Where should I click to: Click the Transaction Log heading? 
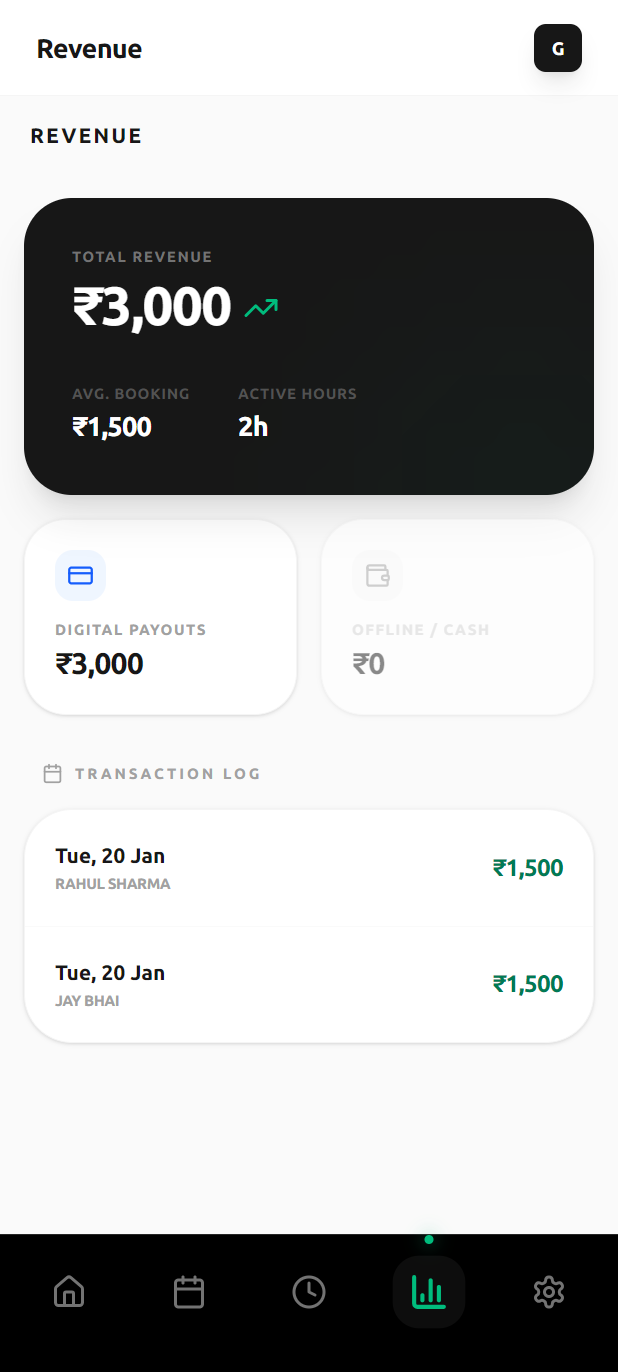click(167, 774)
